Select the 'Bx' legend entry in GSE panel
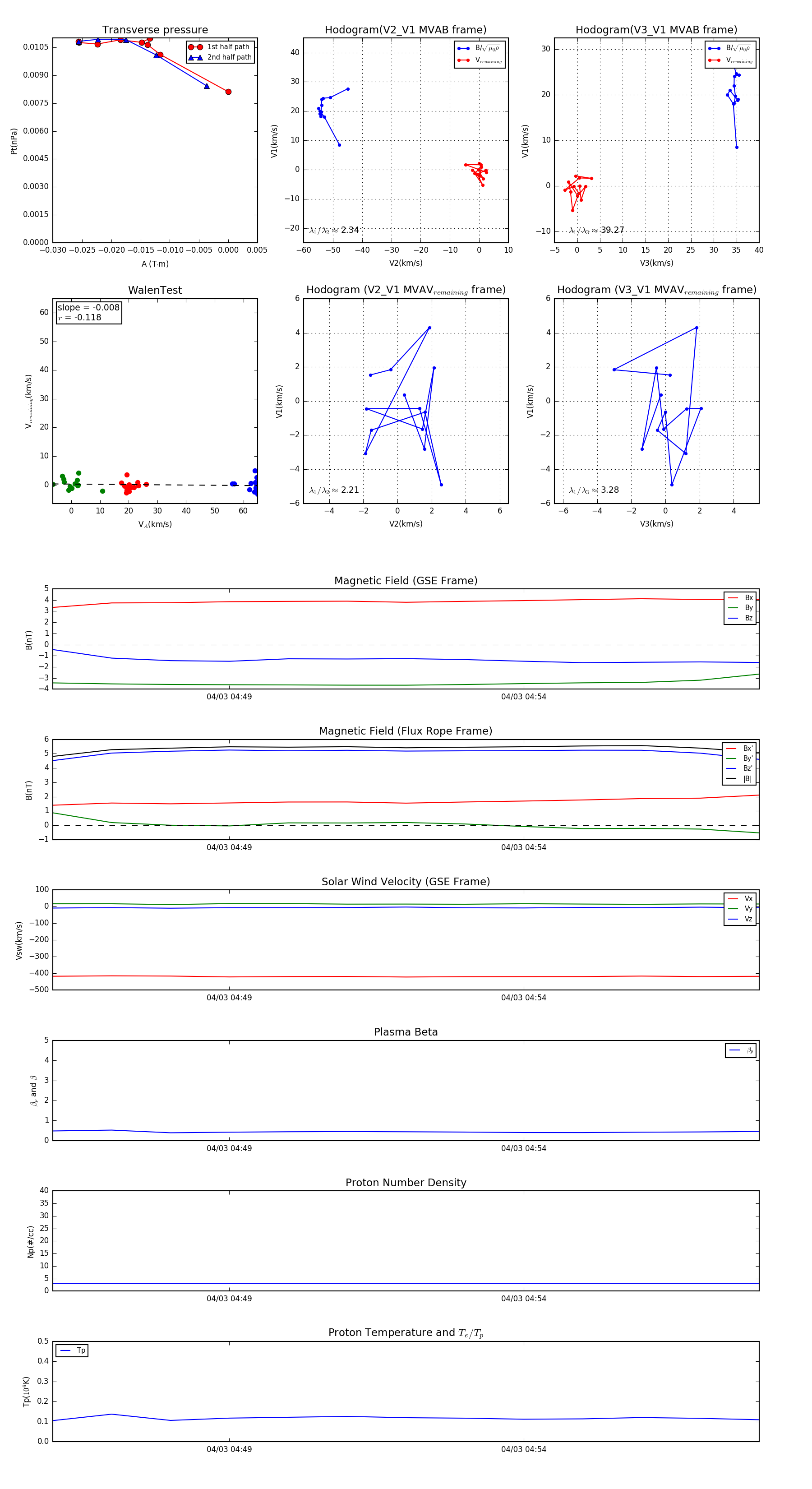The image size is (812, 1489). point(740,598)
